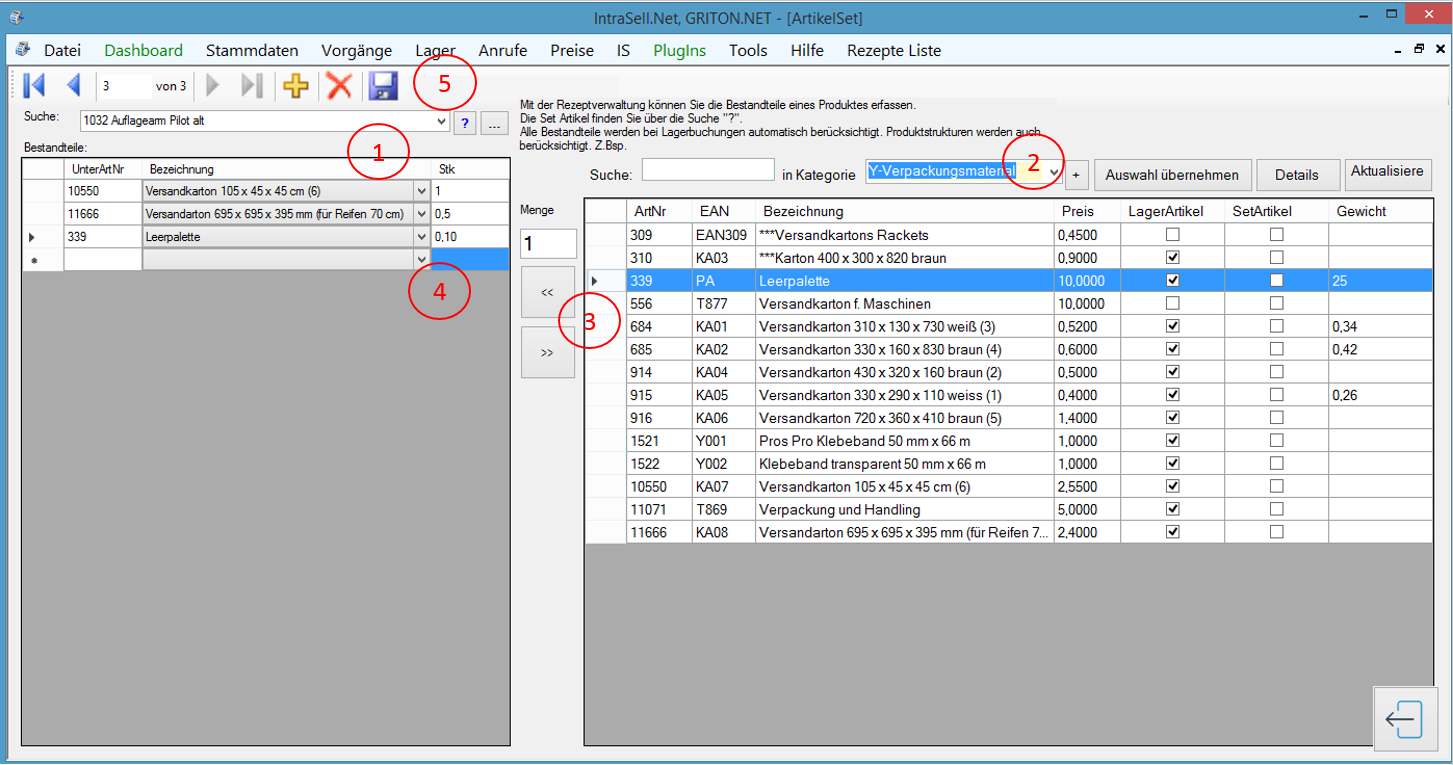The width and height of the screenshot is (1453, 765).
Task: Toggle LagerArtikel checkbox for Versandkartons Rackets
Action: tap(1173, 235)
